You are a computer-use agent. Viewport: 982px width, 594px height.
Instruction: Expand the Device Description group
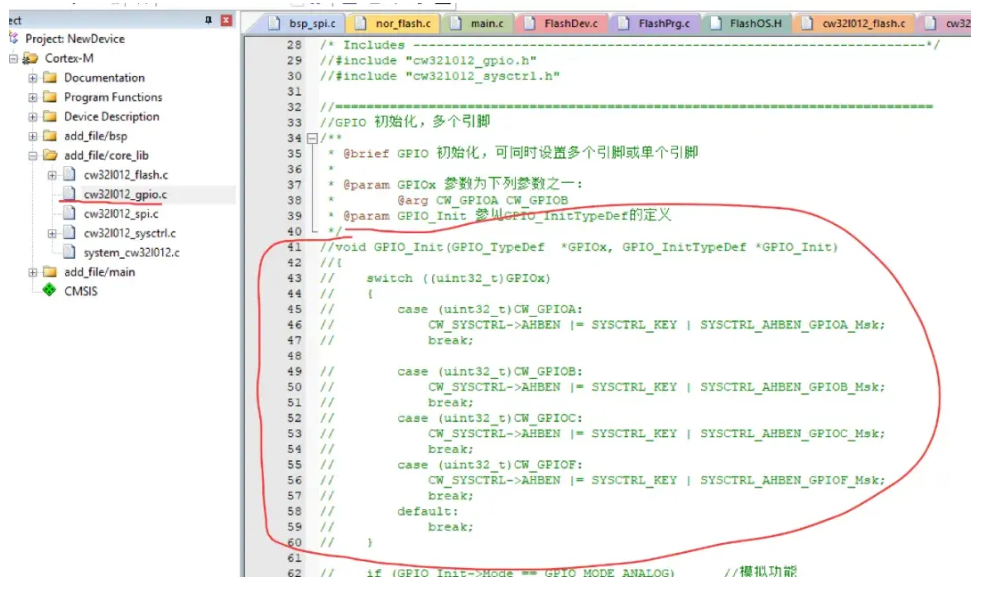click(x=33, y=117)
